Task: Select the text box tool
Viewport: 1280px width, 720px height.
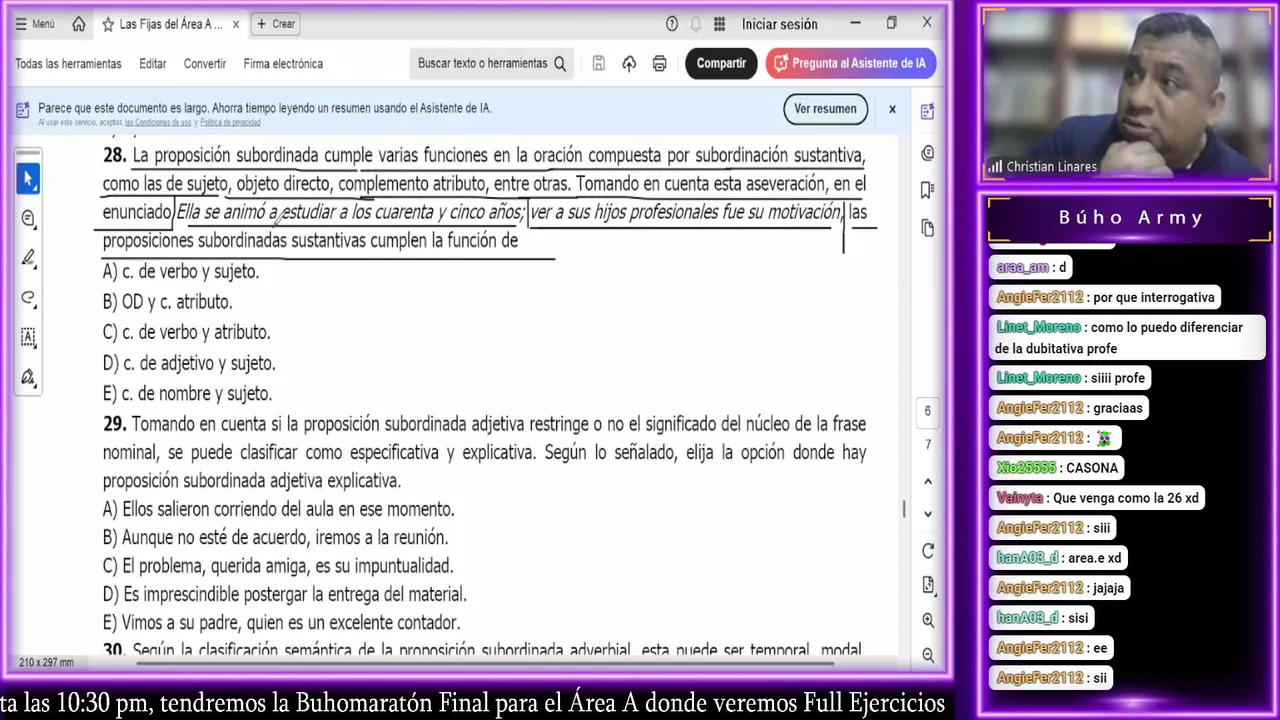Action: point(28,337)
